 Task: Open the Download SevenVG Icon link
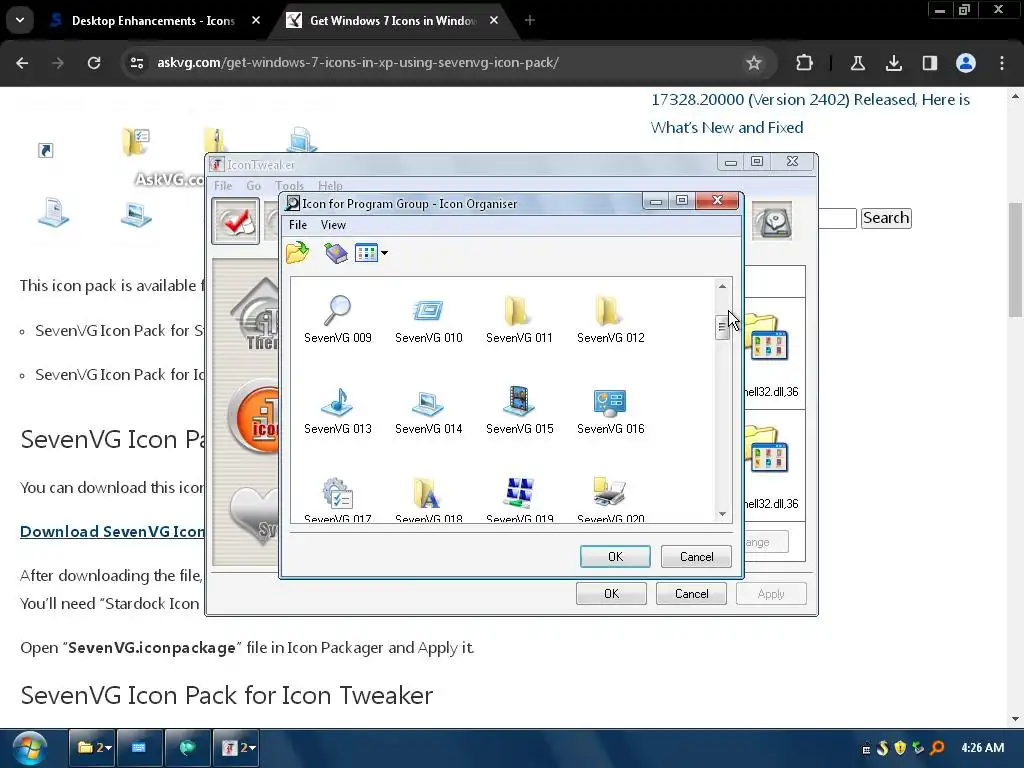[x=112, y=532]
